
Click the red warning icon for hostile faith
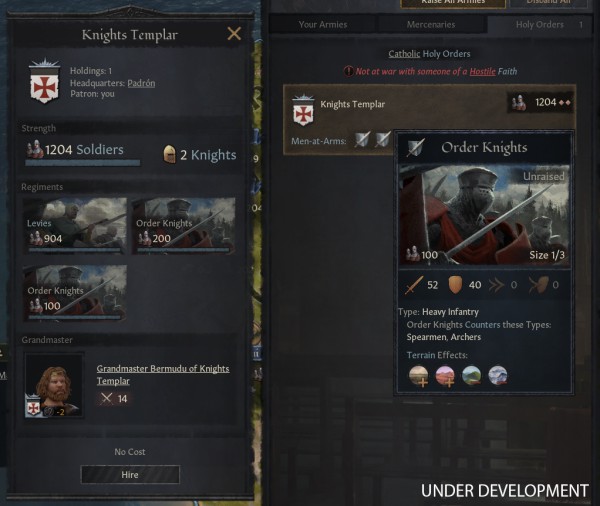point(348,71)
